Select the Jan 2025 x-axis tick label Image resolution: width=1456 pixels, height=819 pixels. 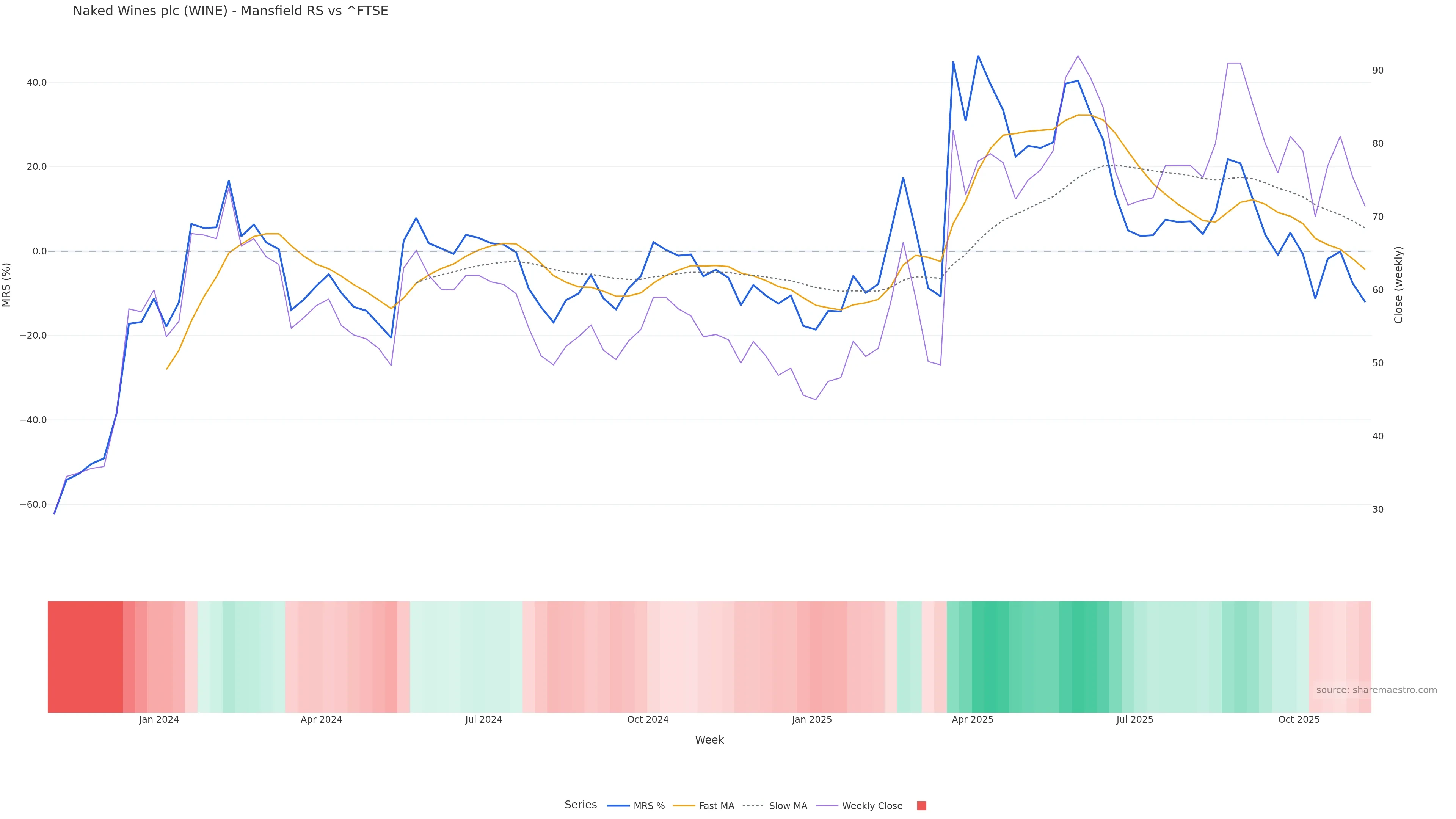click(812, 720)
